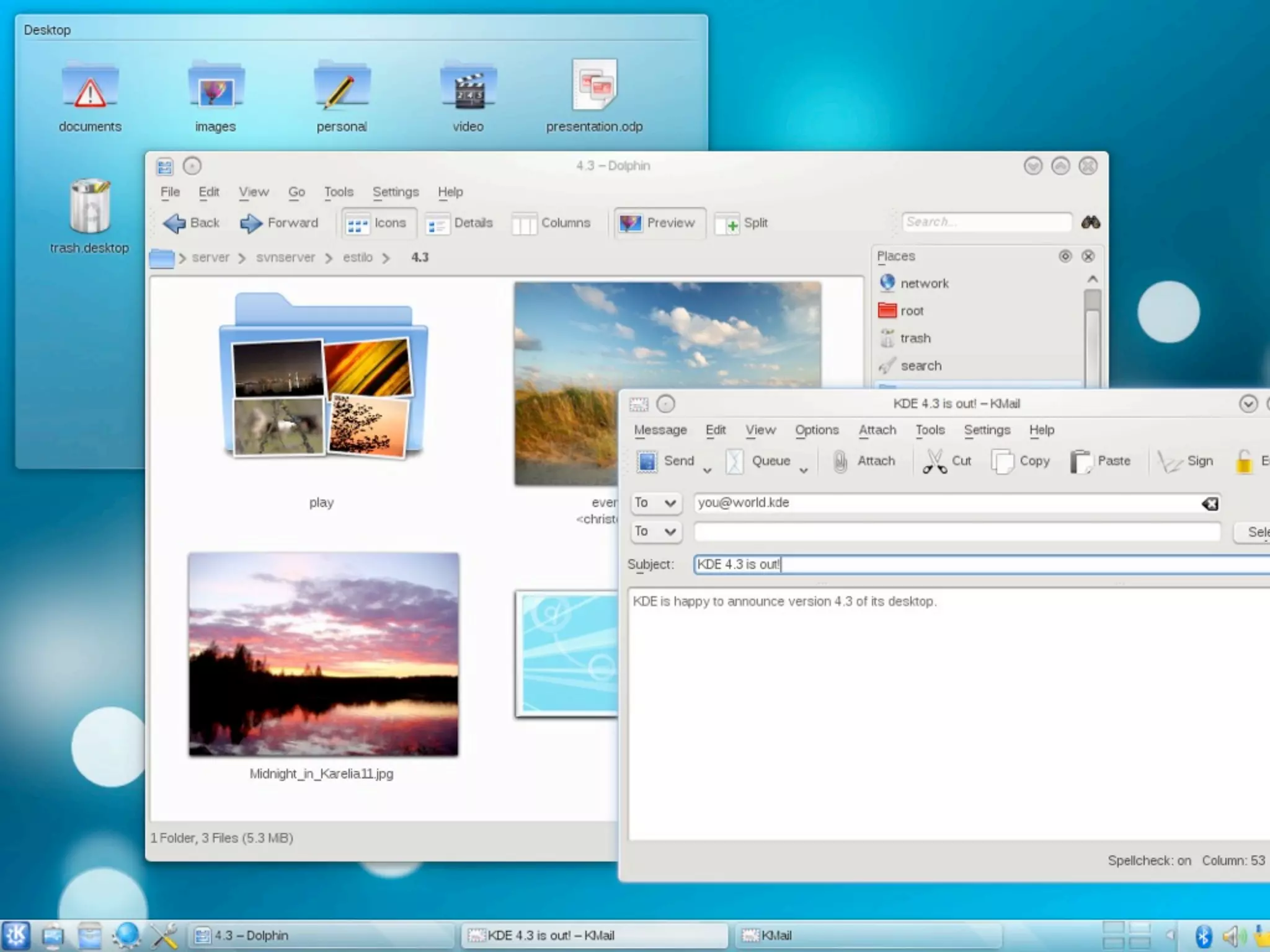The height and width of the screenshot is (952, 1270).
Task: Focus the Dolphin Search field
Action: pyautogui.click(x=987, y=222)
